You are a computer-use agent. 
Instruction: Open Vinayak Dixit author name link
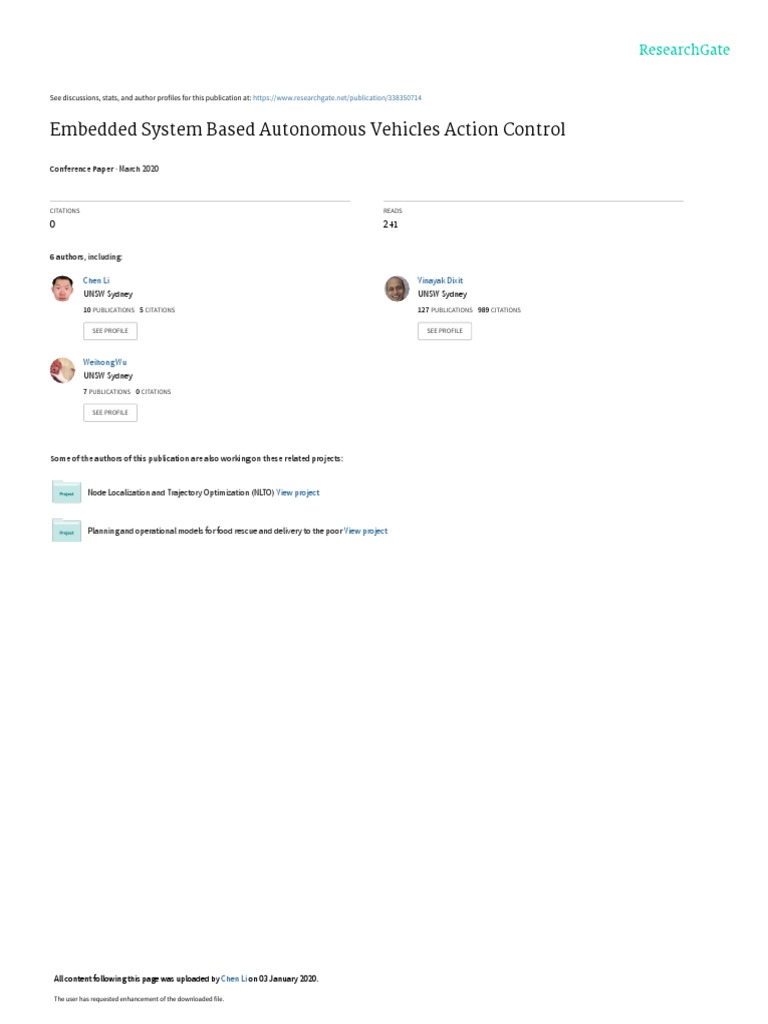point(440,280)
